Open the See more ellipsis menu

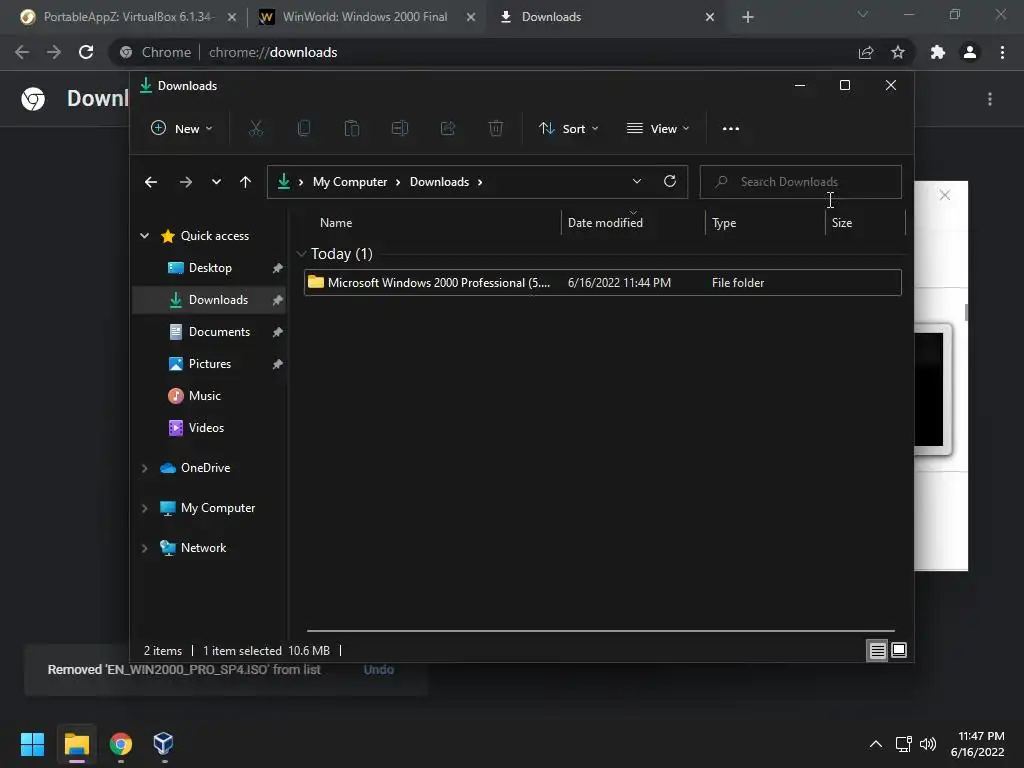731,129
